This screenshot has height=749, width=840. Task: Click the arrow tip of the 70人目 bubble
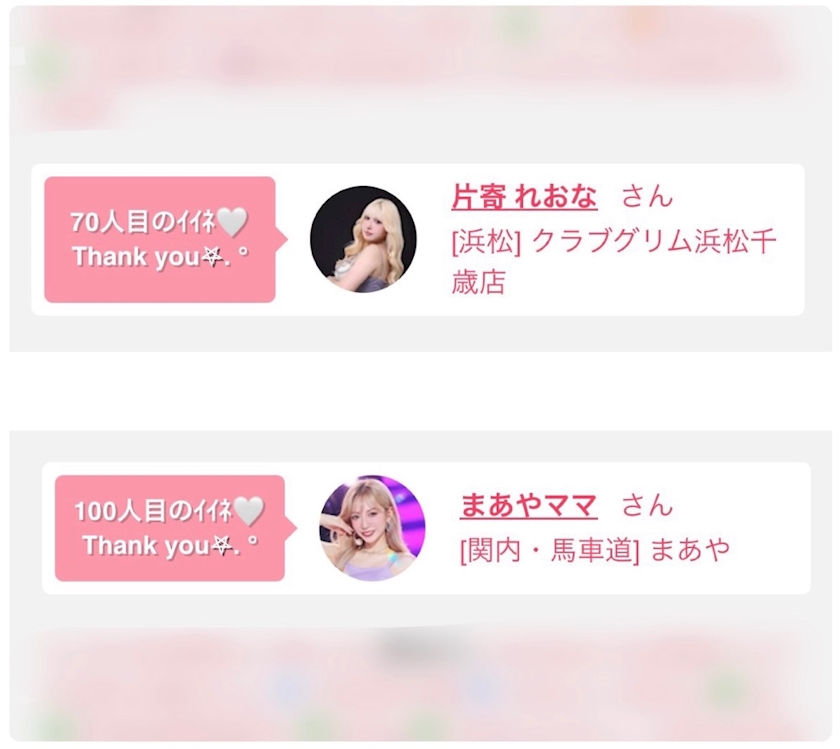(x=282, y=239)
